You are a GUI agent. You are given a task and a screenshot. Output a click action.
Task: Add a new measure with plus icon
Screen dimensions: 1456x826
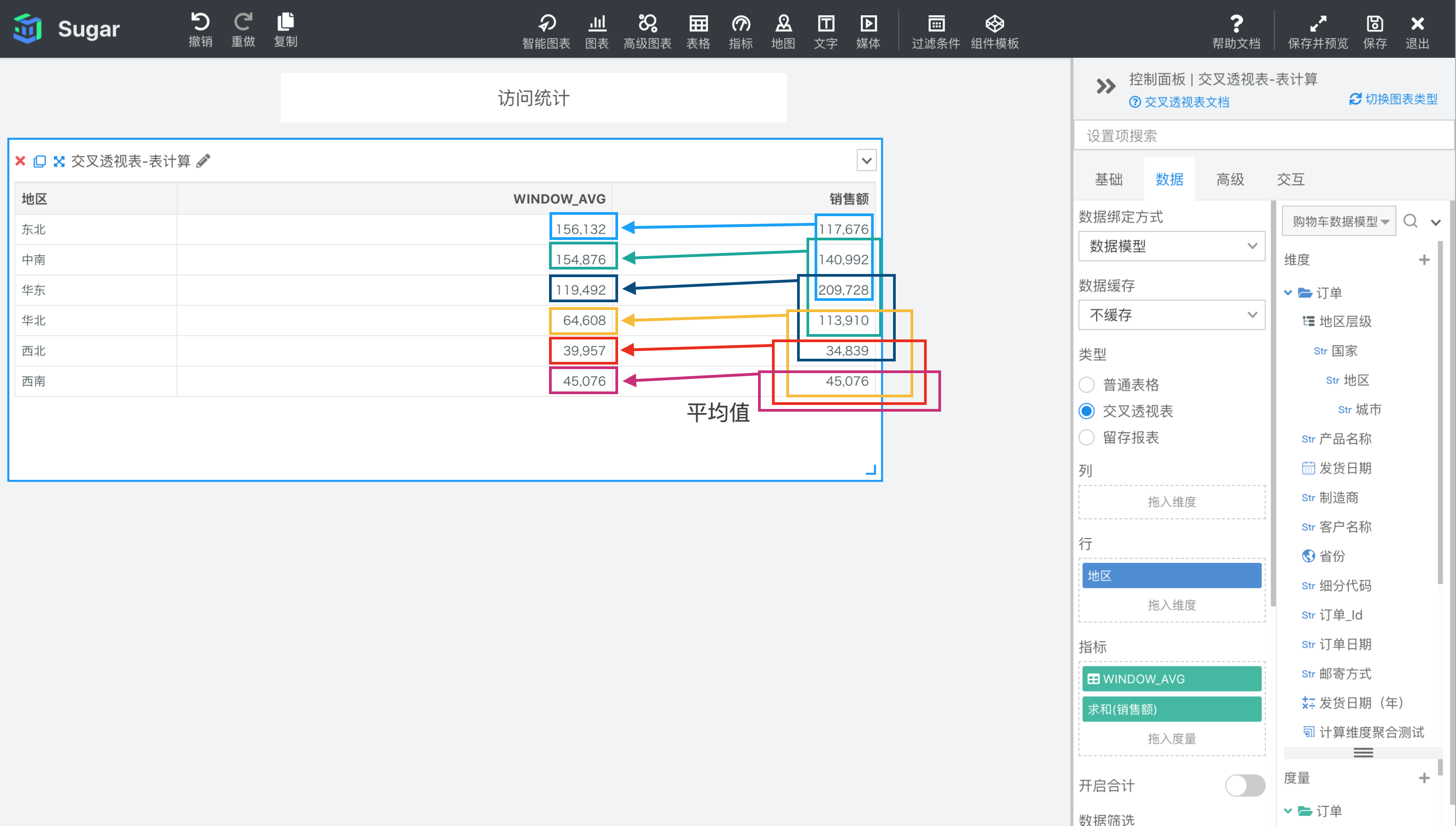pos(1424,778)
